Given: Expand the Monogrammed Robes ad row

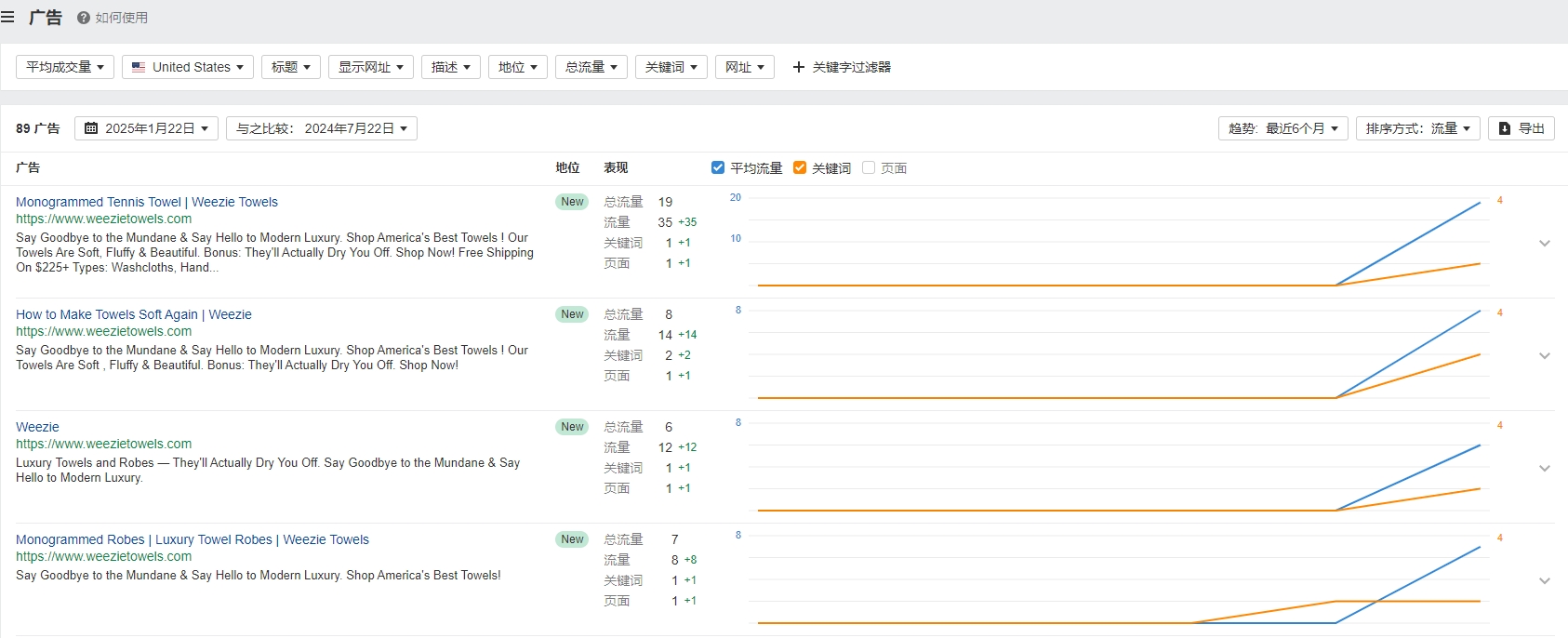Looking at the screenshot, I should (1545, 580).
